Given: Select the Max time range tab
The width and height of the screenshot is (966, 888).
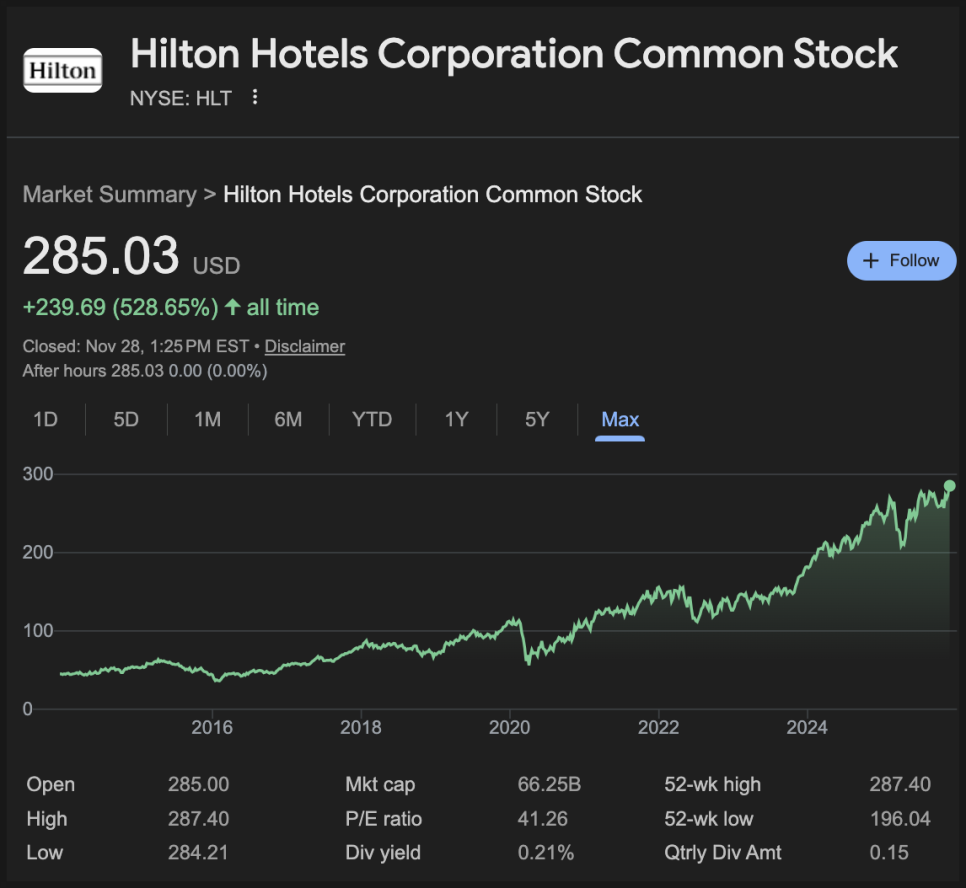Looking at the screenshot, I should click(x=620, y=419).
